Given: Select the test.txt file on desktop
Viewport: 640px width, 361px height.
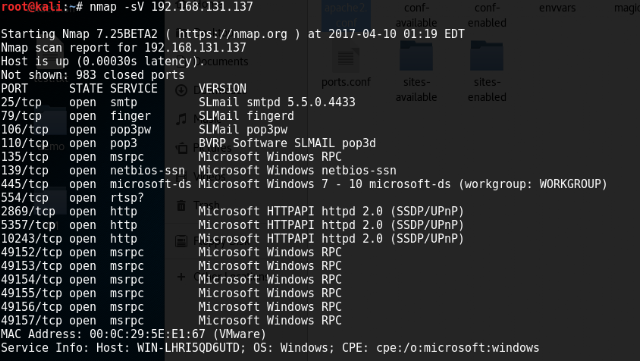Looking at the screenshot, I should (51, 61).
